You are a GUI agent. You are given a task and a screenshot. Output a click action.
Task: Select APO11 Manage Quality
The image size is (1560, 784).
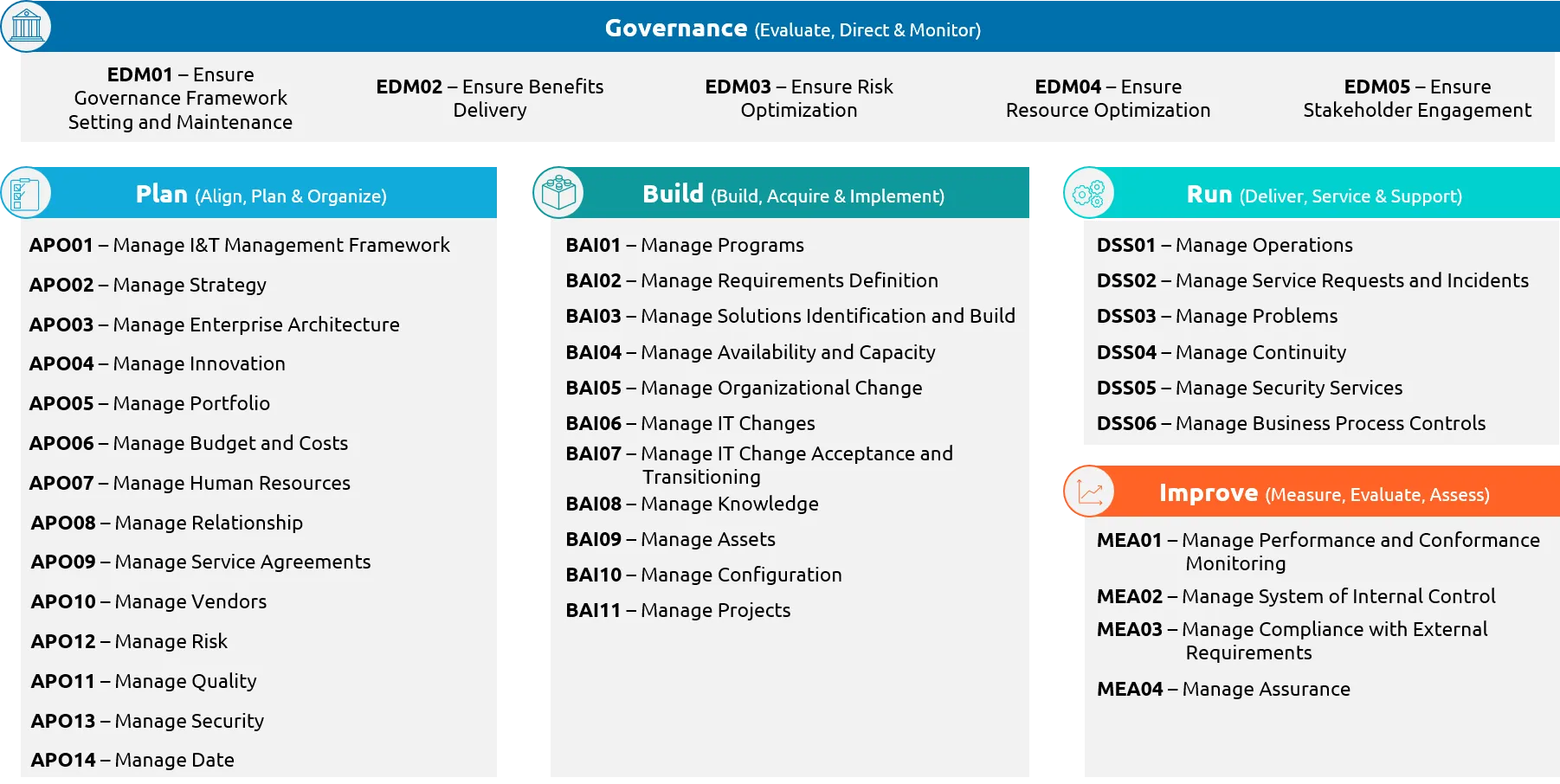144,681
